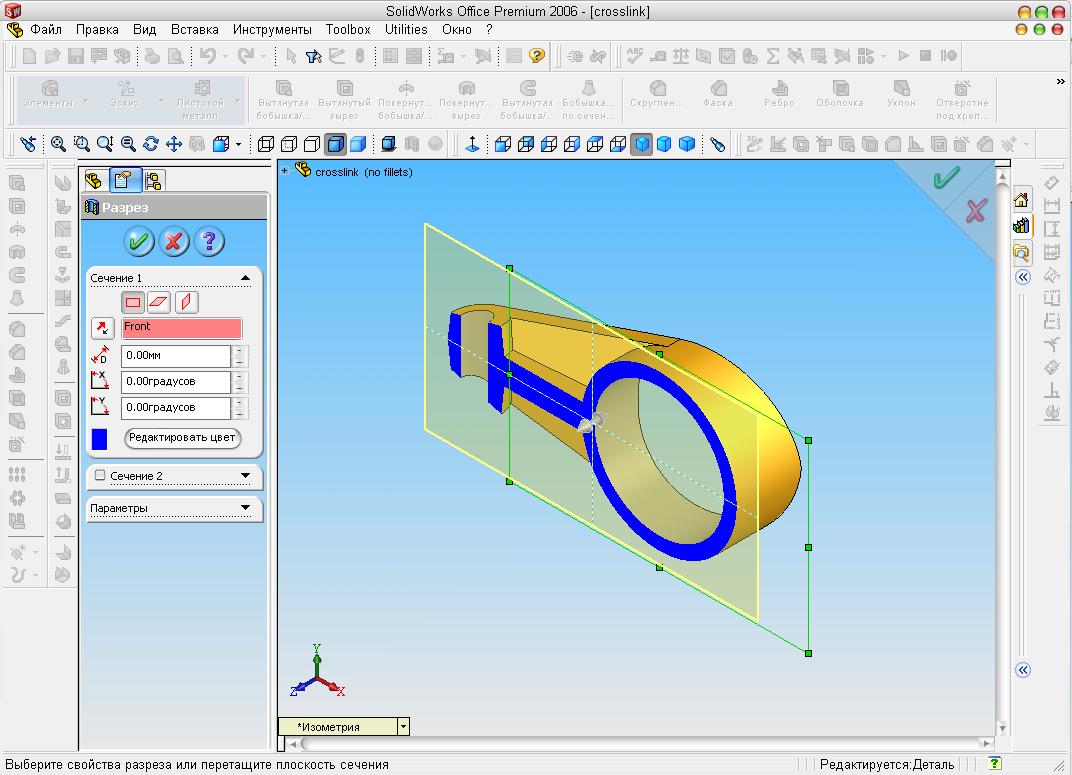Open the Вид menu
The image size is (1072, 775).
pyautogui.click(x=144, y=29)
